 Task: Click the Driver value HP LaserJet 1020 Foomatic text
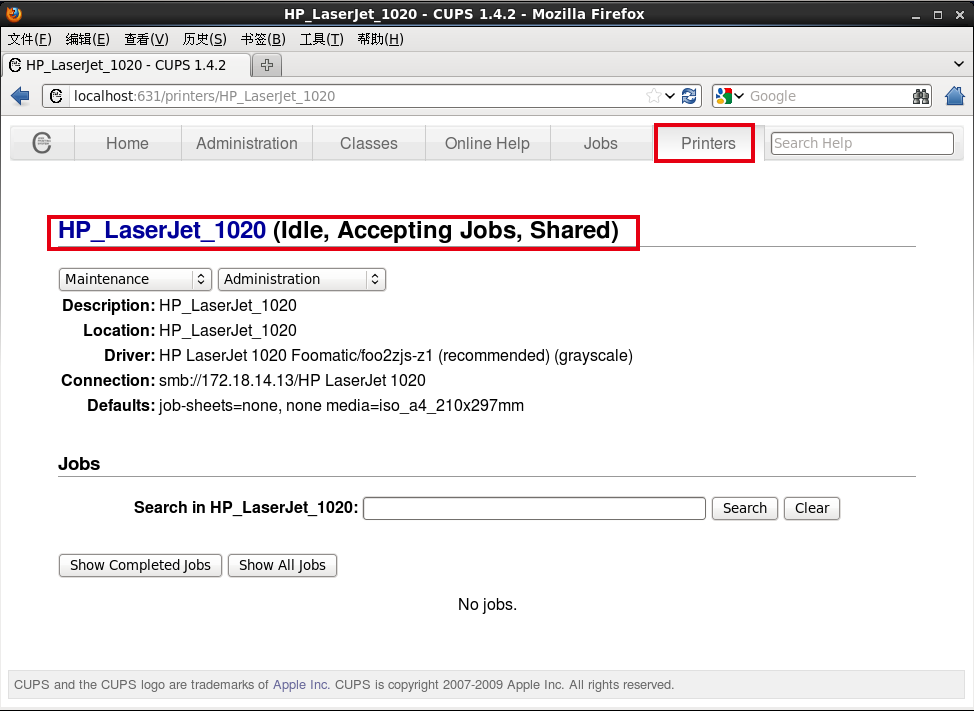(x=396, y=355)
